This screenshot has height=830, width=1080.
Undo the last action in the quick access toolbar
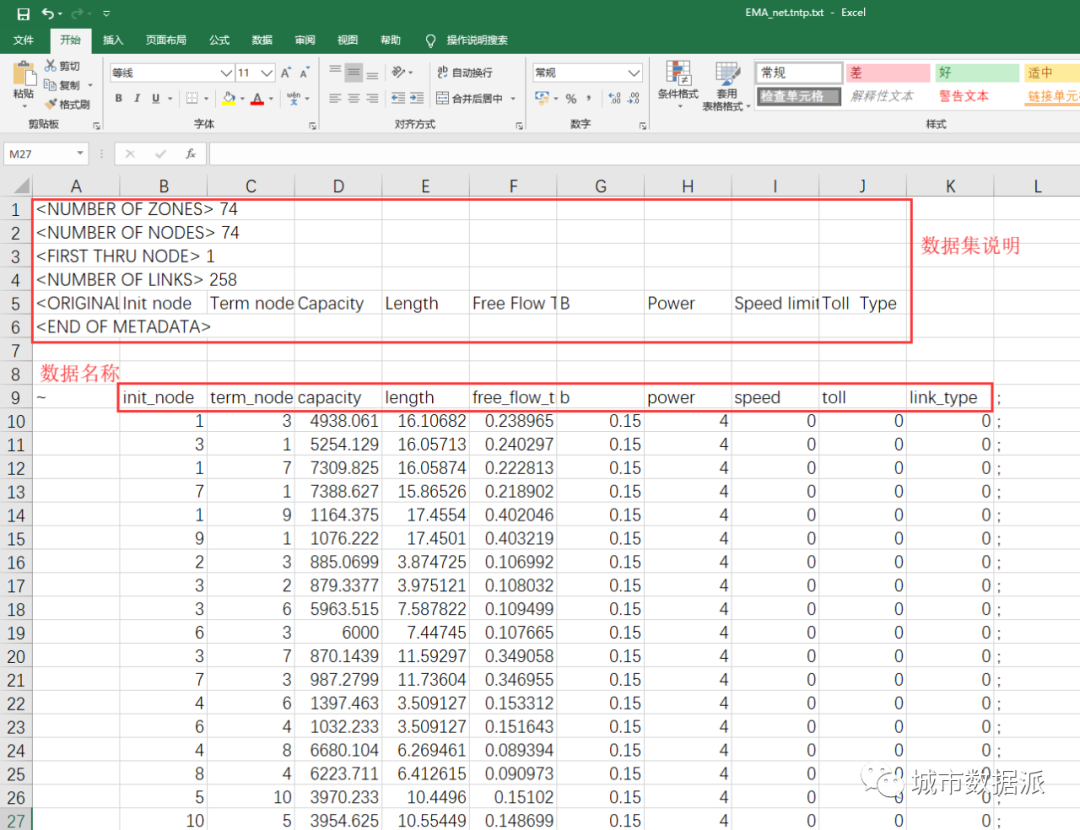coord(48,13)
